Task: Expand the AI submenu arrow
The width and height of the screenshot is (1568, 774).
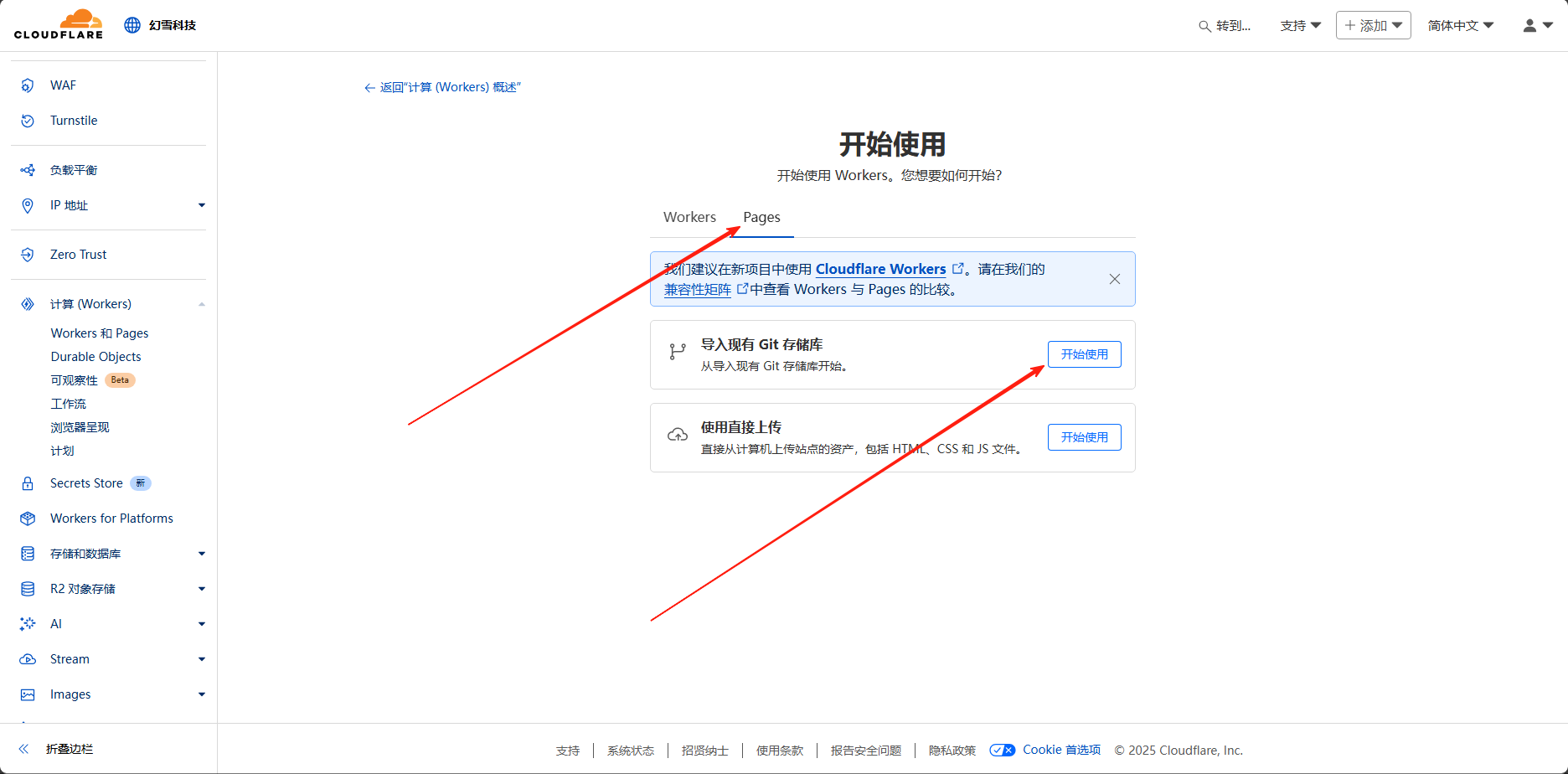Action: point(202,624)
